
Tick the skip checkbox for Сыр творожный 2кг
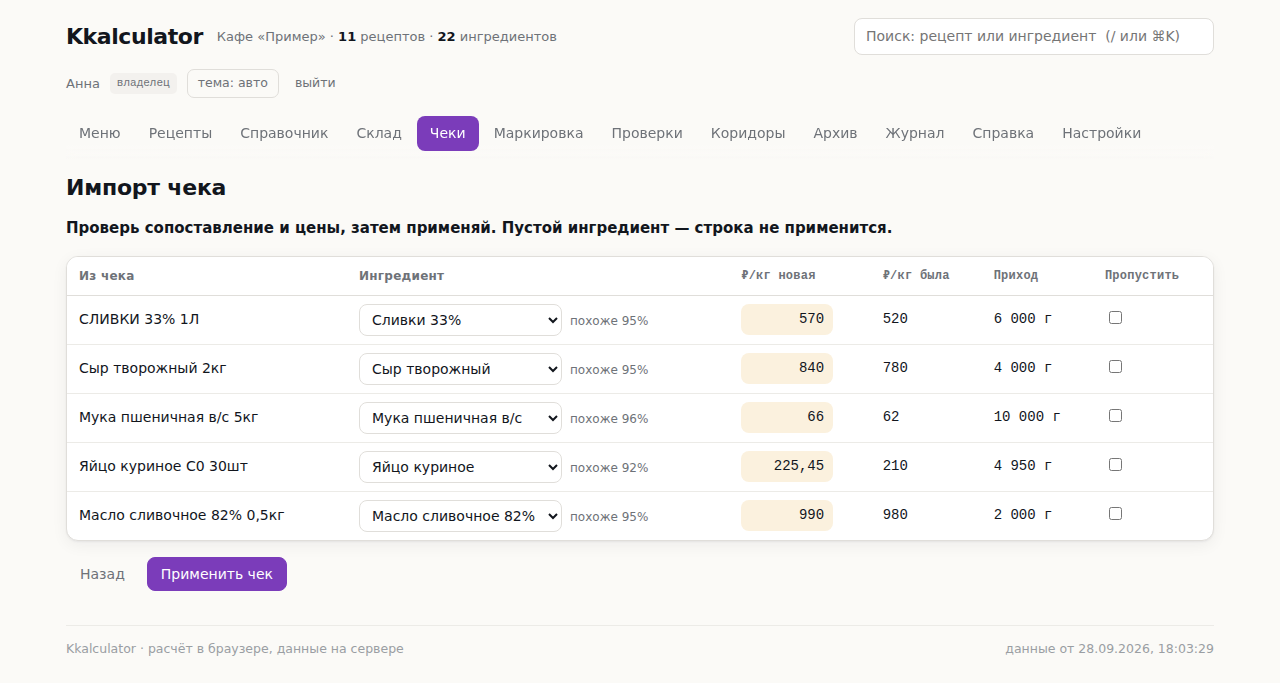1115,366
